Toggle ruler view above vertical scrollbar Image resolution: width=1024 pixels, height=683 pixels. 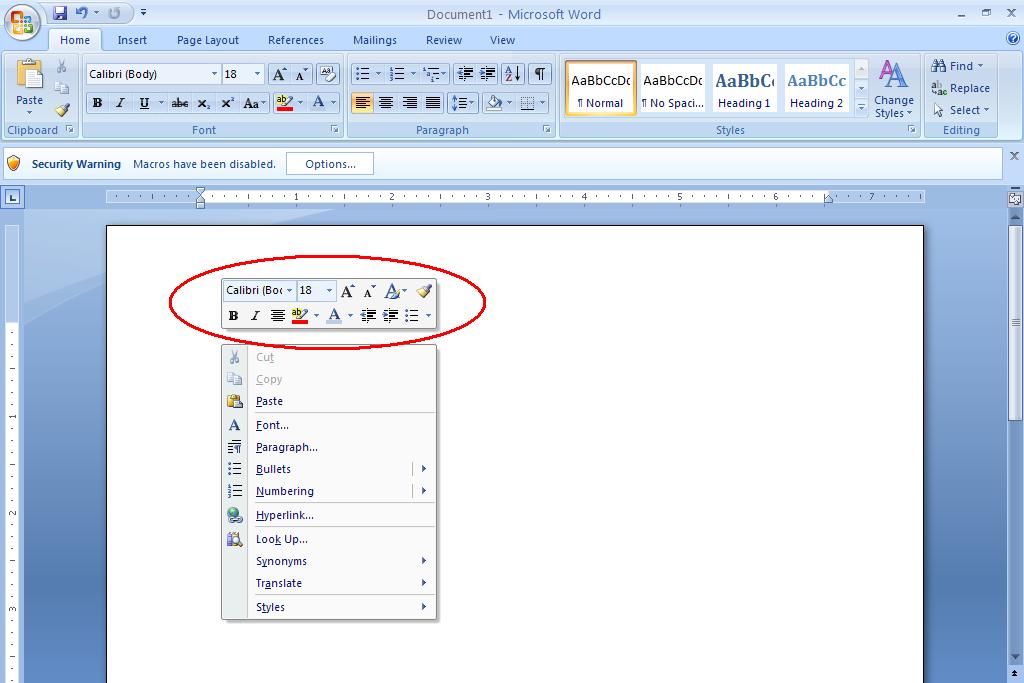coord(1015,199)
